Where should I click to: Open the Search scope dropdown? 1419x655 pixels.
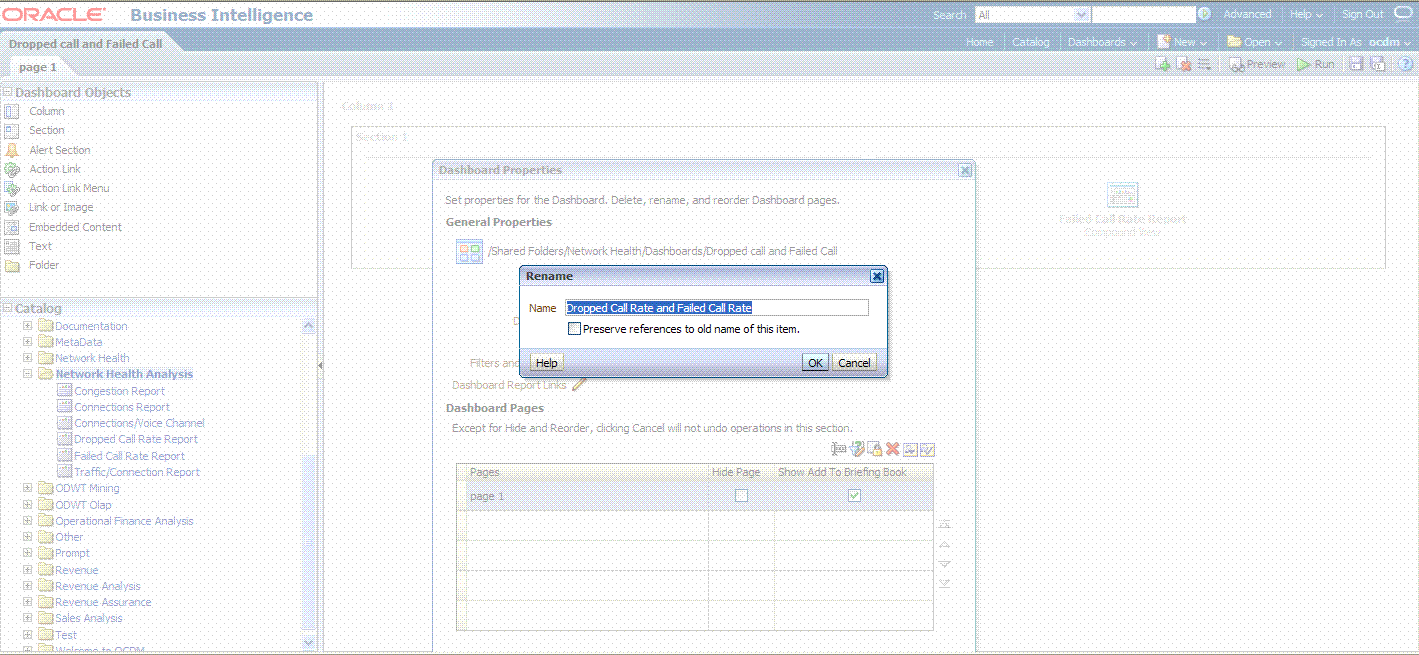tap(1081, 15)
